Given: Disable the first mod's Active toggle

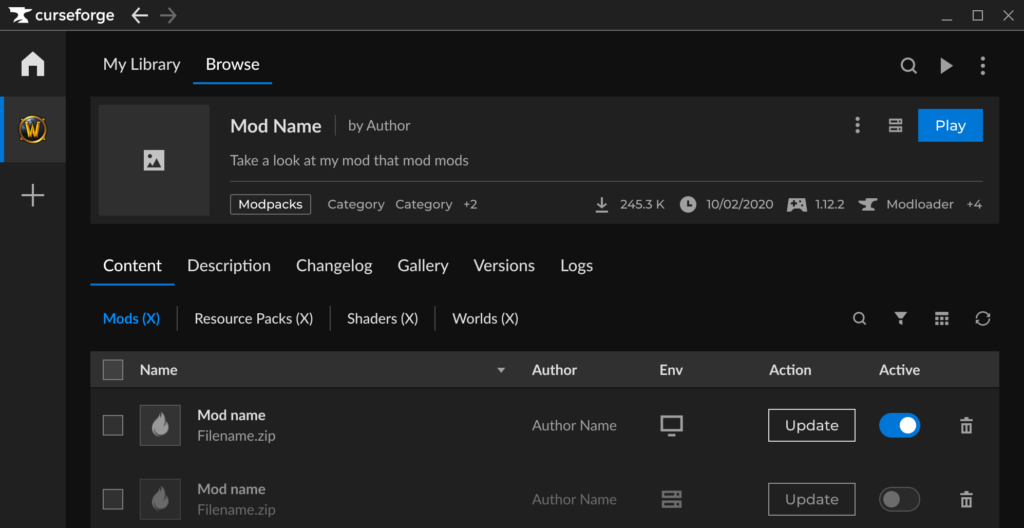Looking at the screenshot, I should coord(899,425).
